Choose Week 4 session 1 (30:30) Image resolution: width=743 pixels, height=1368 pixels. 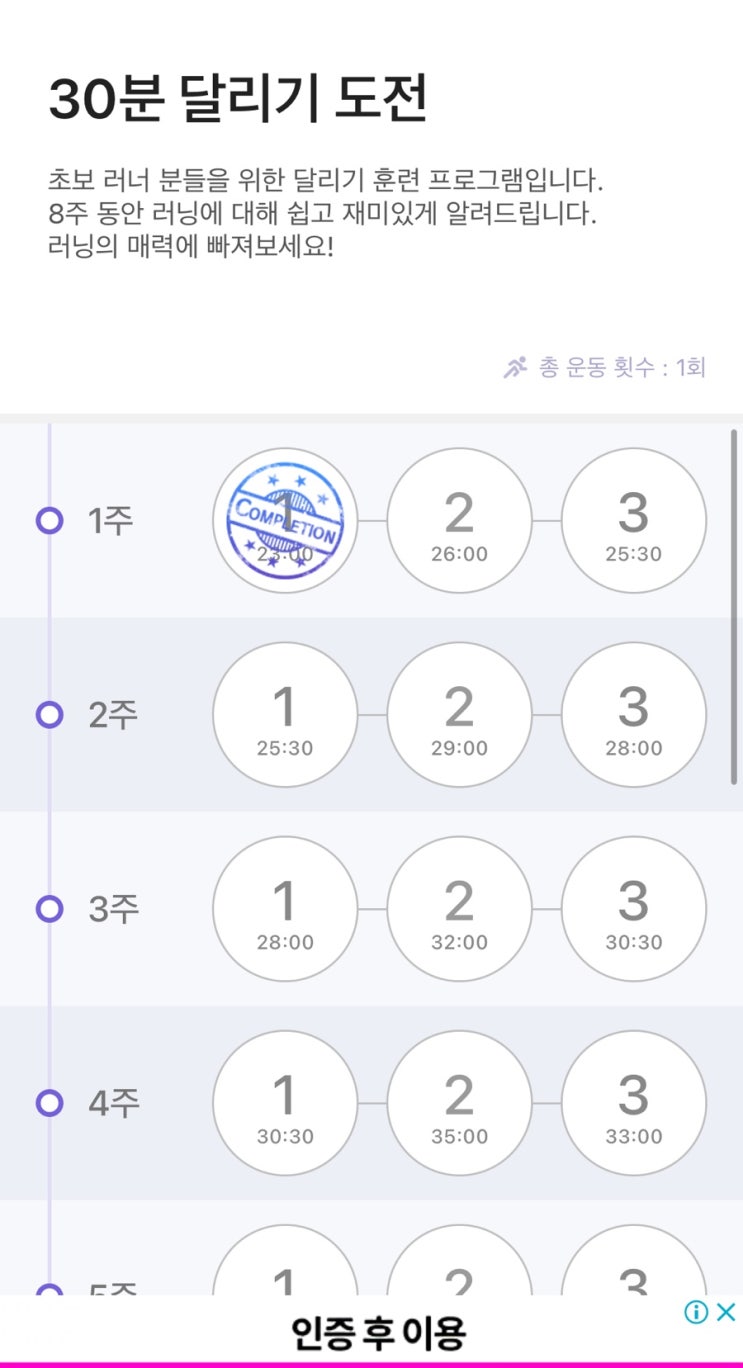pos(285,1103)
